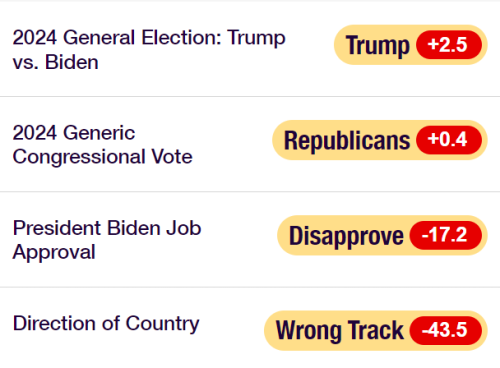Click the word Trump in the first badge

[378, 46]
